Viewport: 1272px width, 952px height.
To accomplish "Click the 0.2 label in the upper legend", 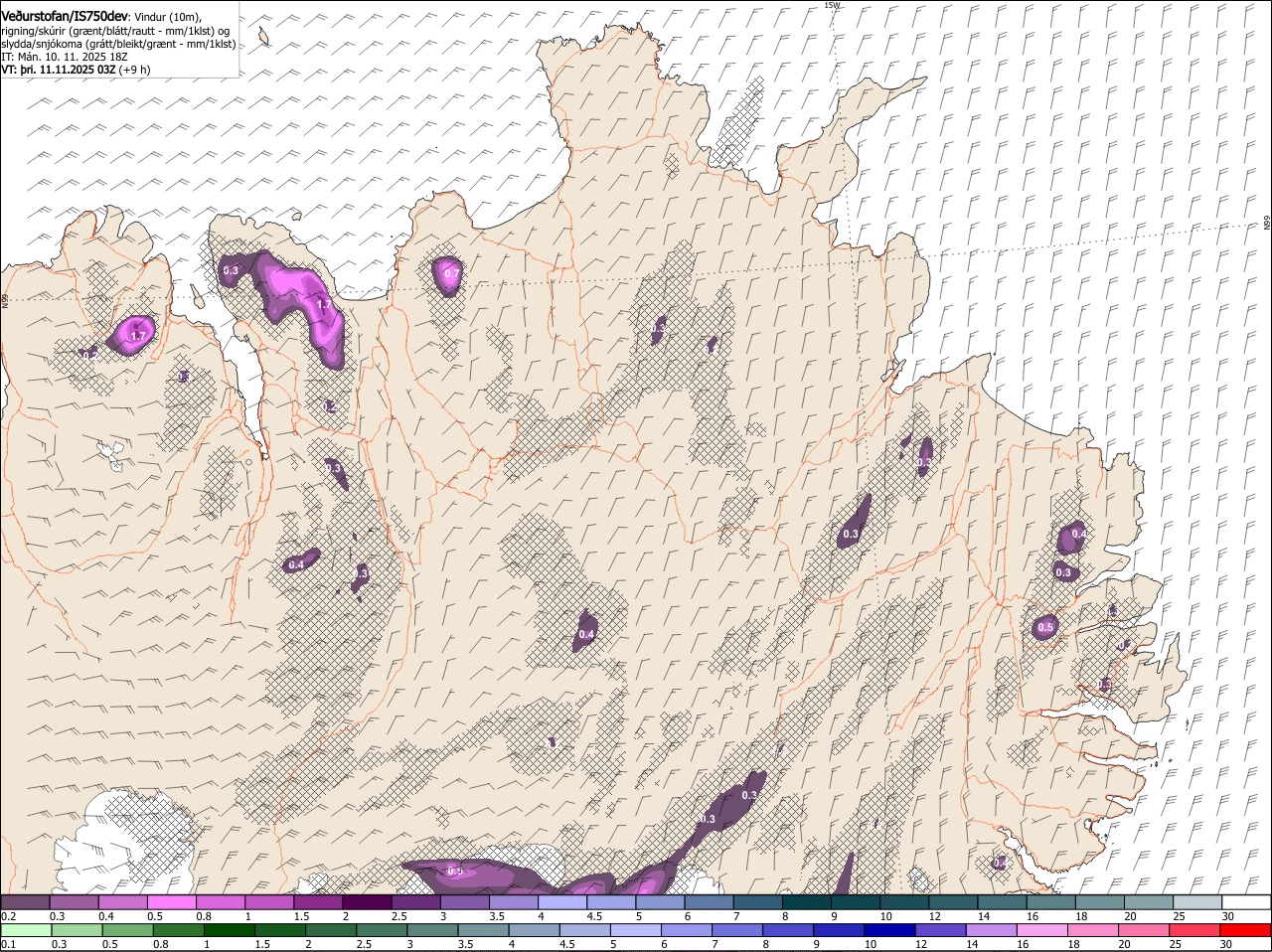I will (x=8, y=915).
